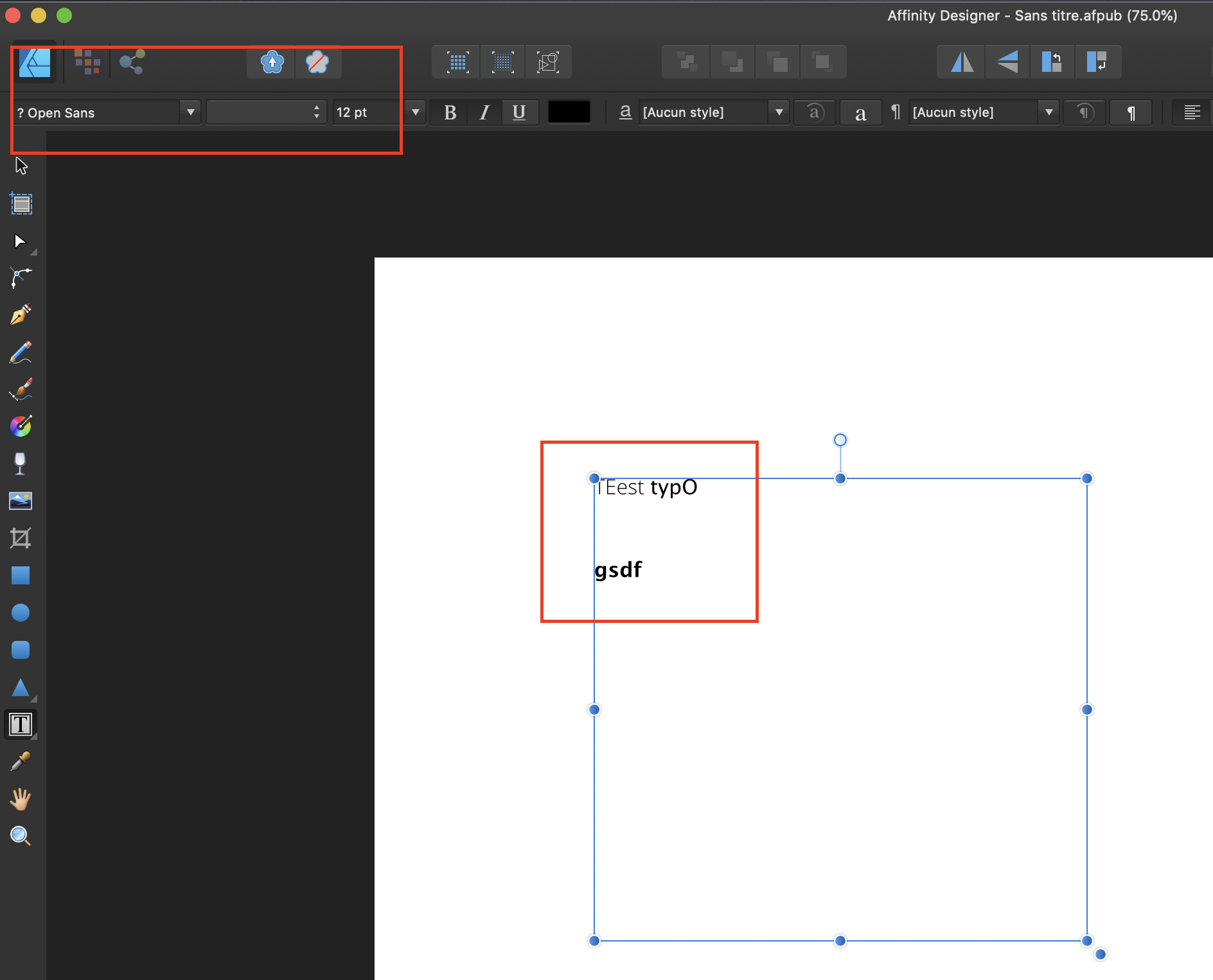Select the Fill gradient colour-wheel tool
The image size is (1213, 980).
[21, 426]
